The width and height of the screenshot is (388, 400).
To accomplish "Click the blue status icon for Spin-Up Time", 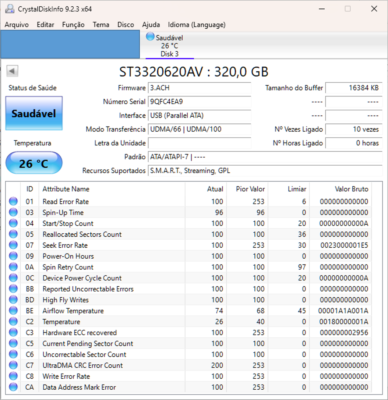I will click(13, 212).
